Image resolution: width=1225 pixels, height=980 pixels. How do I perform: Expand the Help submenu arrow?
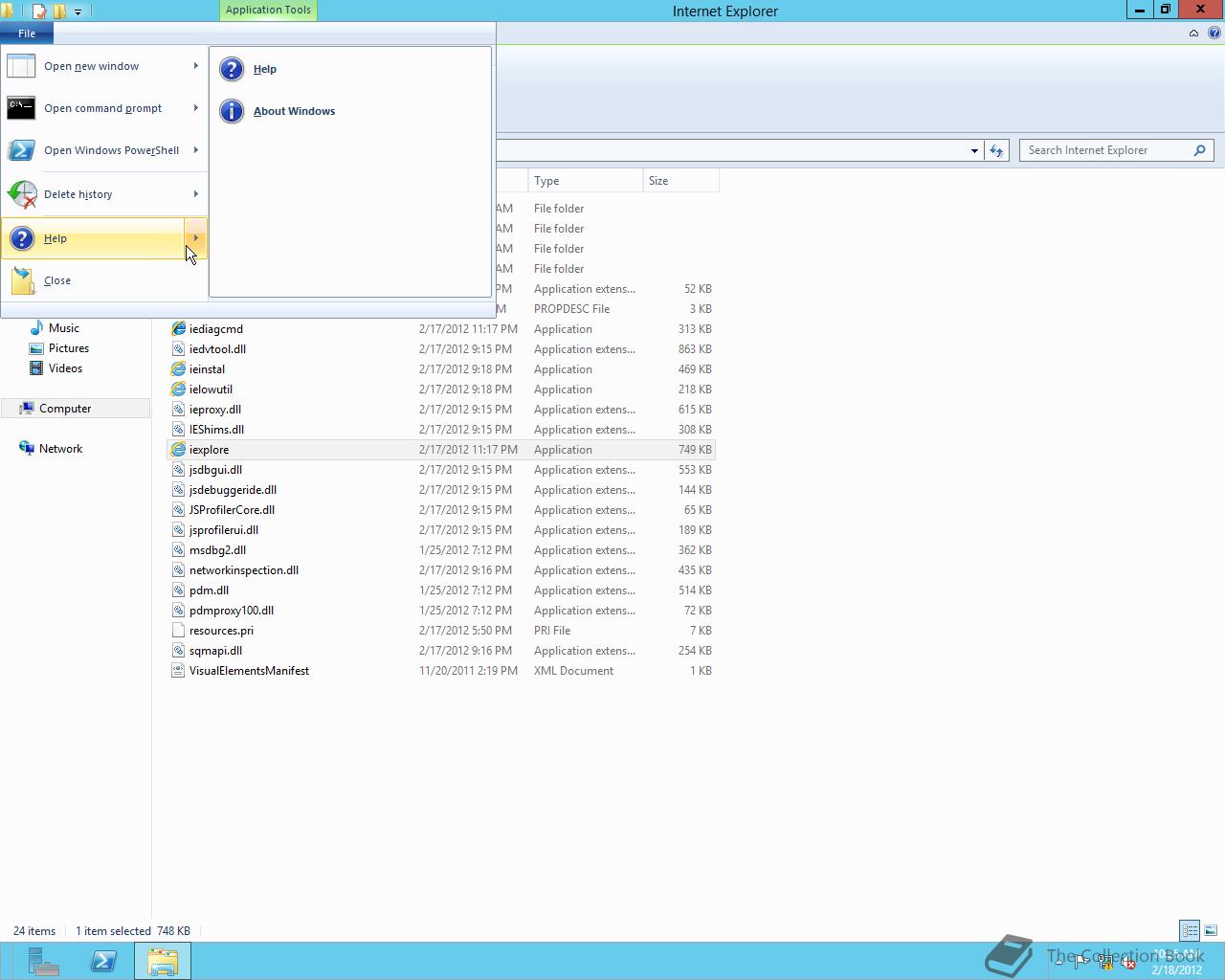point(195,238)
